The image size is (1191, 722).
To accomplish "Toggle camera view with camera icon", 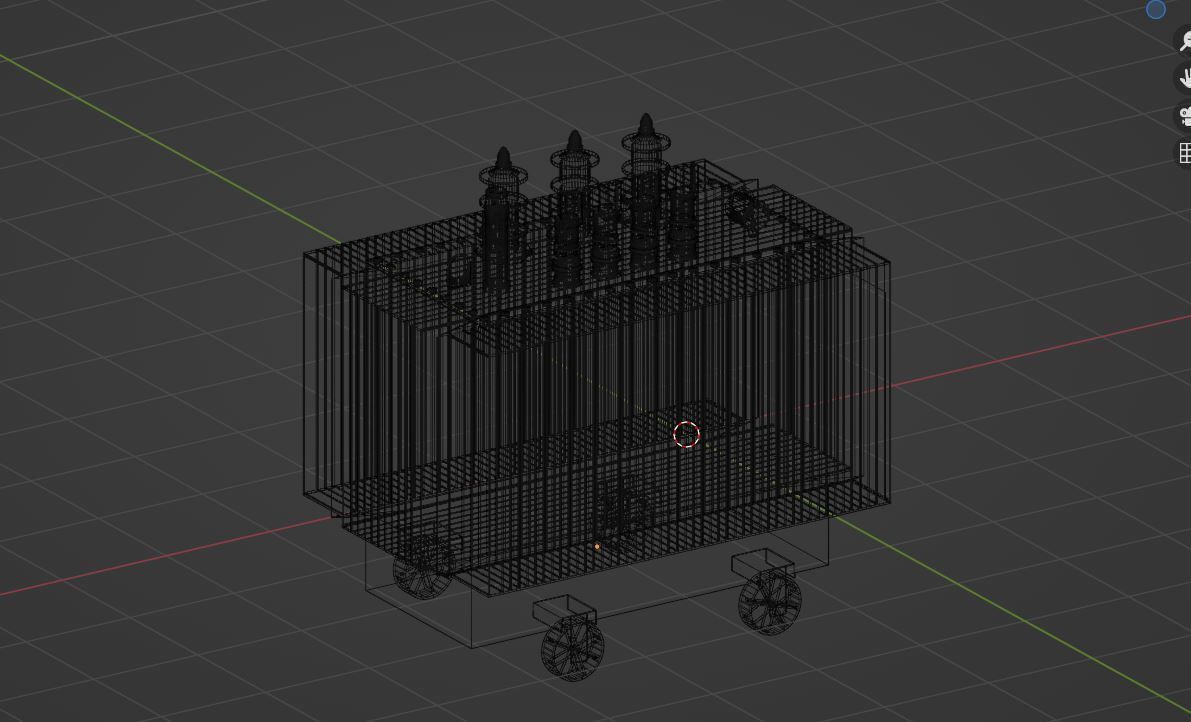I will (1185, 116).
